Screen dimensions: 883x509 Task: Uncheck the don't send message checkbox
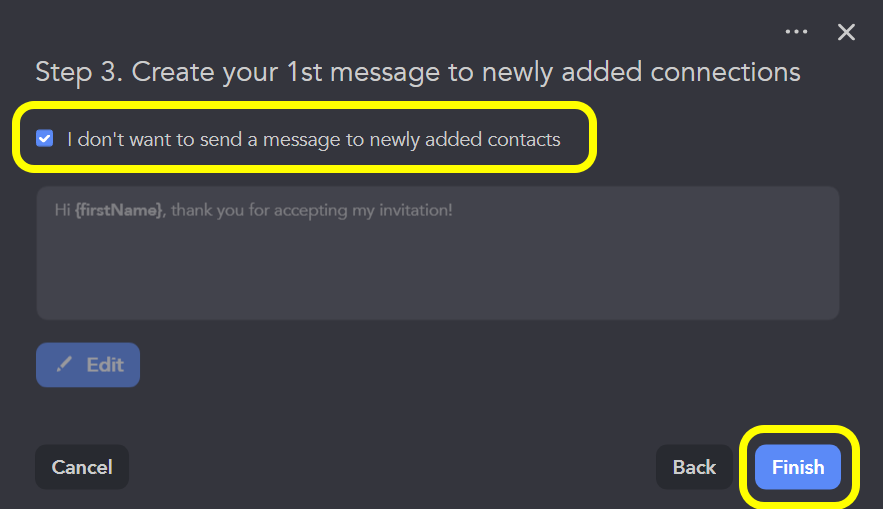click(x=45, y=139)
